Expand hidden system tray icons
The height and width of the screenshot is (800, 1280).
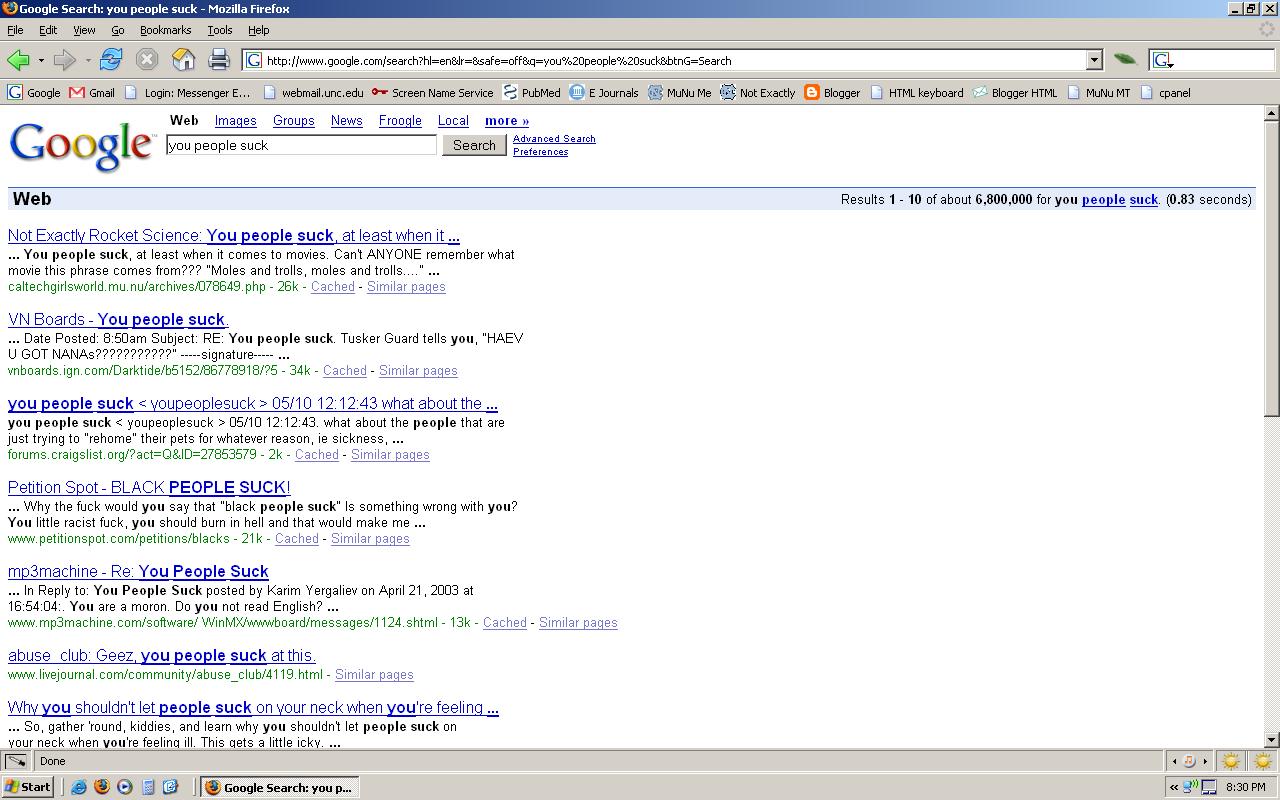(1174, 787)
